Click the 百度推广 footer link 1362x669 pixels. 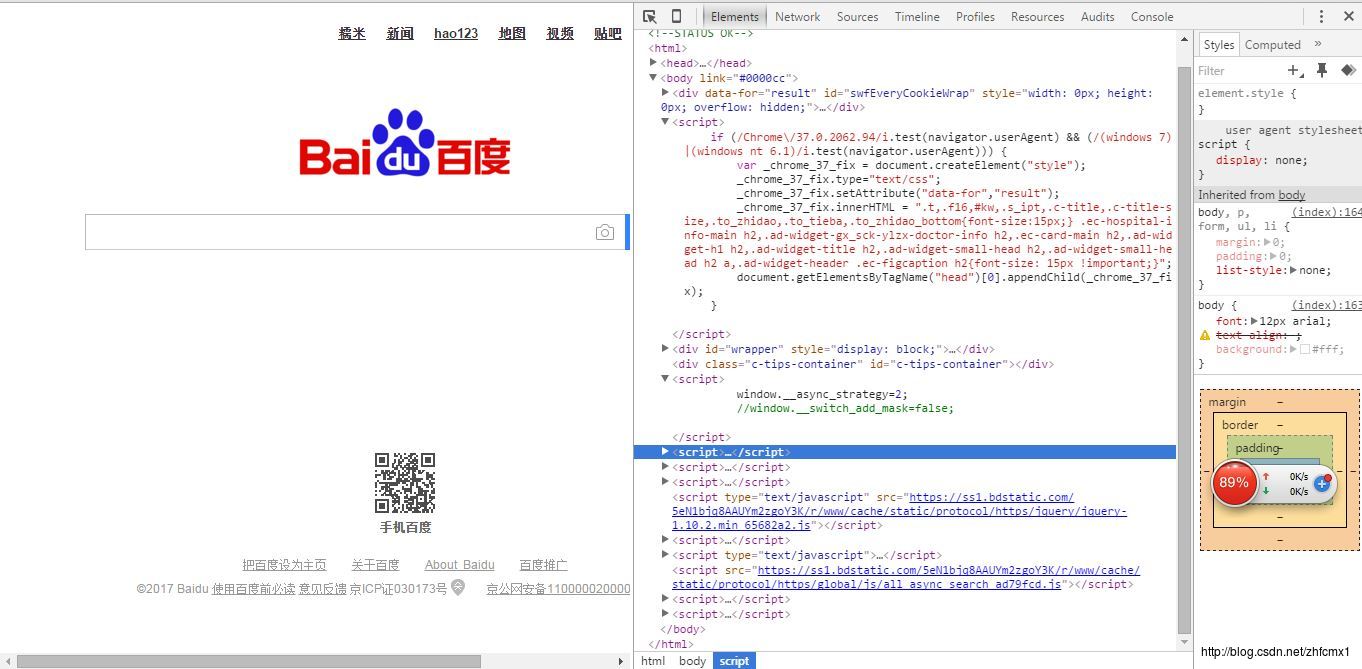pyautogui.click(x=543, y=565)
